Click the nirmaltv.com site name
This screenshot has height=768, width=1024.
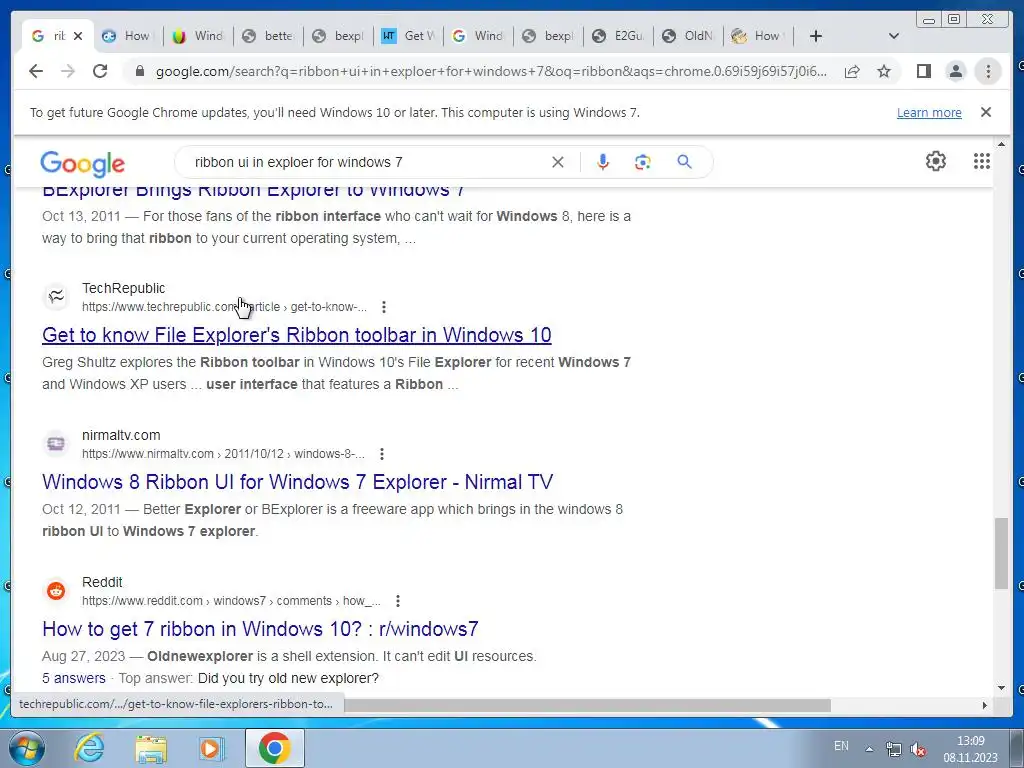click(x=121, y=435)
